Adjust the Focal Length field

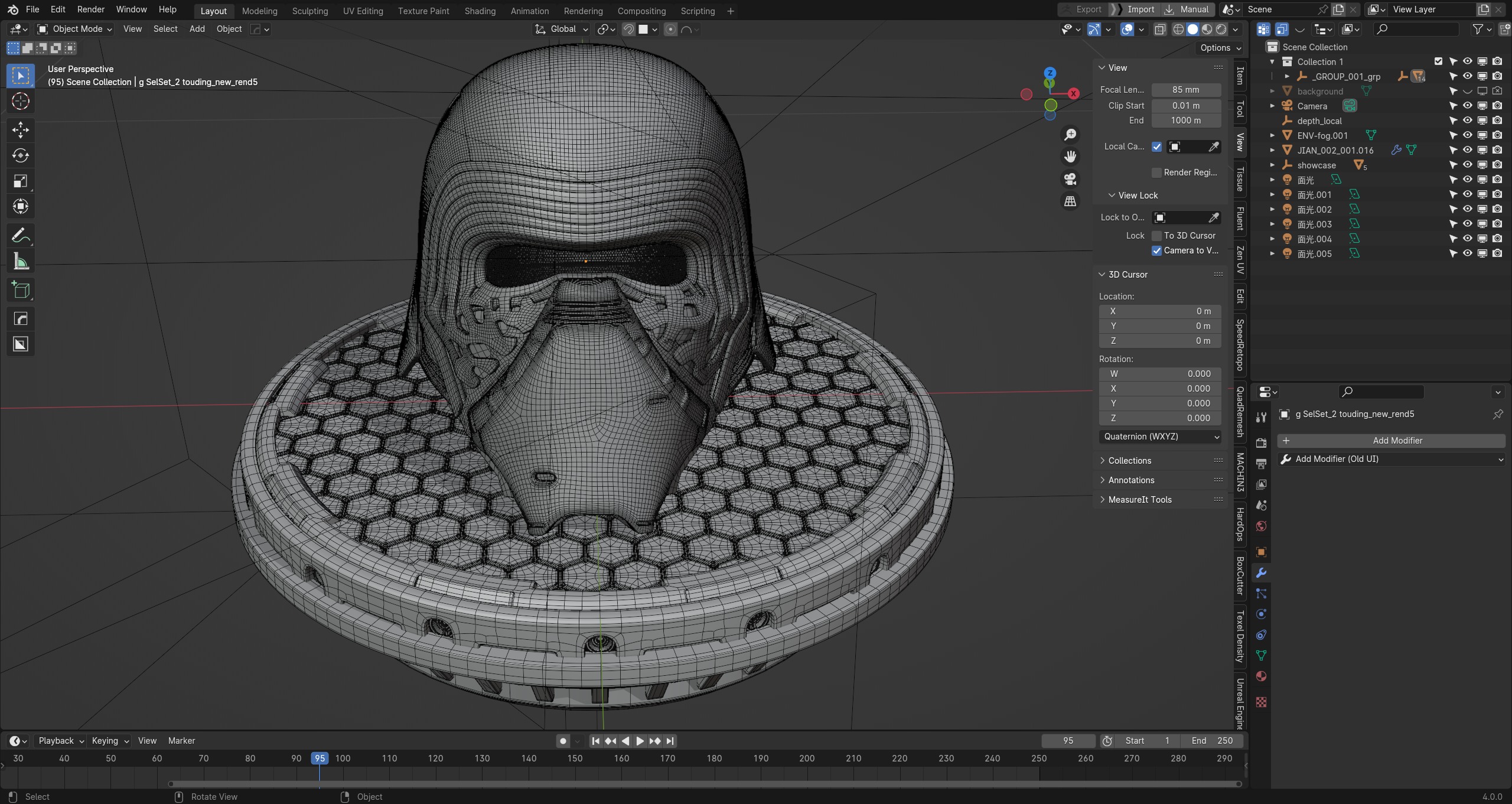point(1186,90)
